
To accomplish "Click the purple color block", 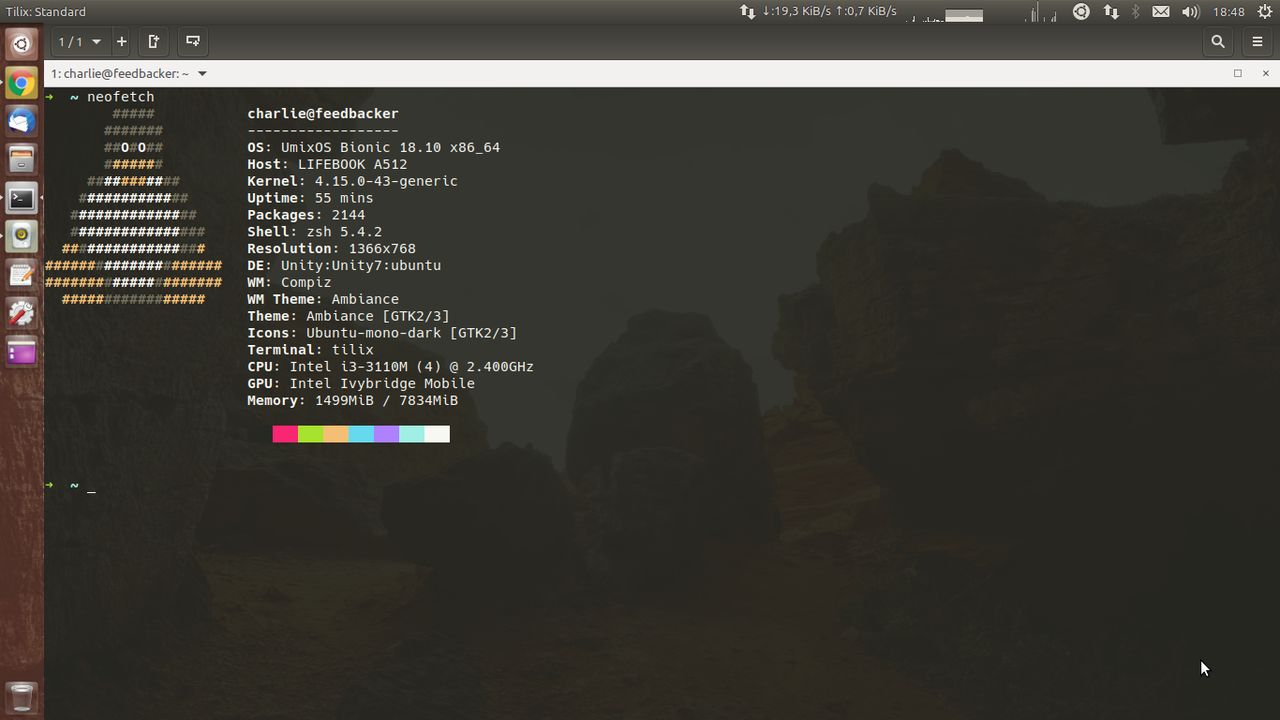I will [x=386, y=434].
